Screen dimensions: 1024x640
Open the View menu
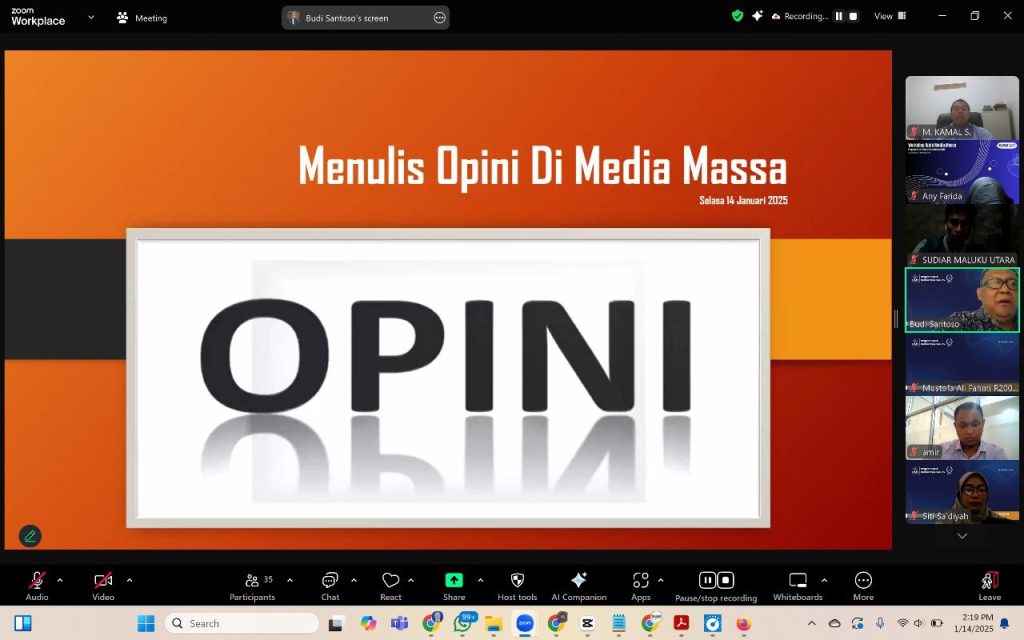[x=884, y=16]
